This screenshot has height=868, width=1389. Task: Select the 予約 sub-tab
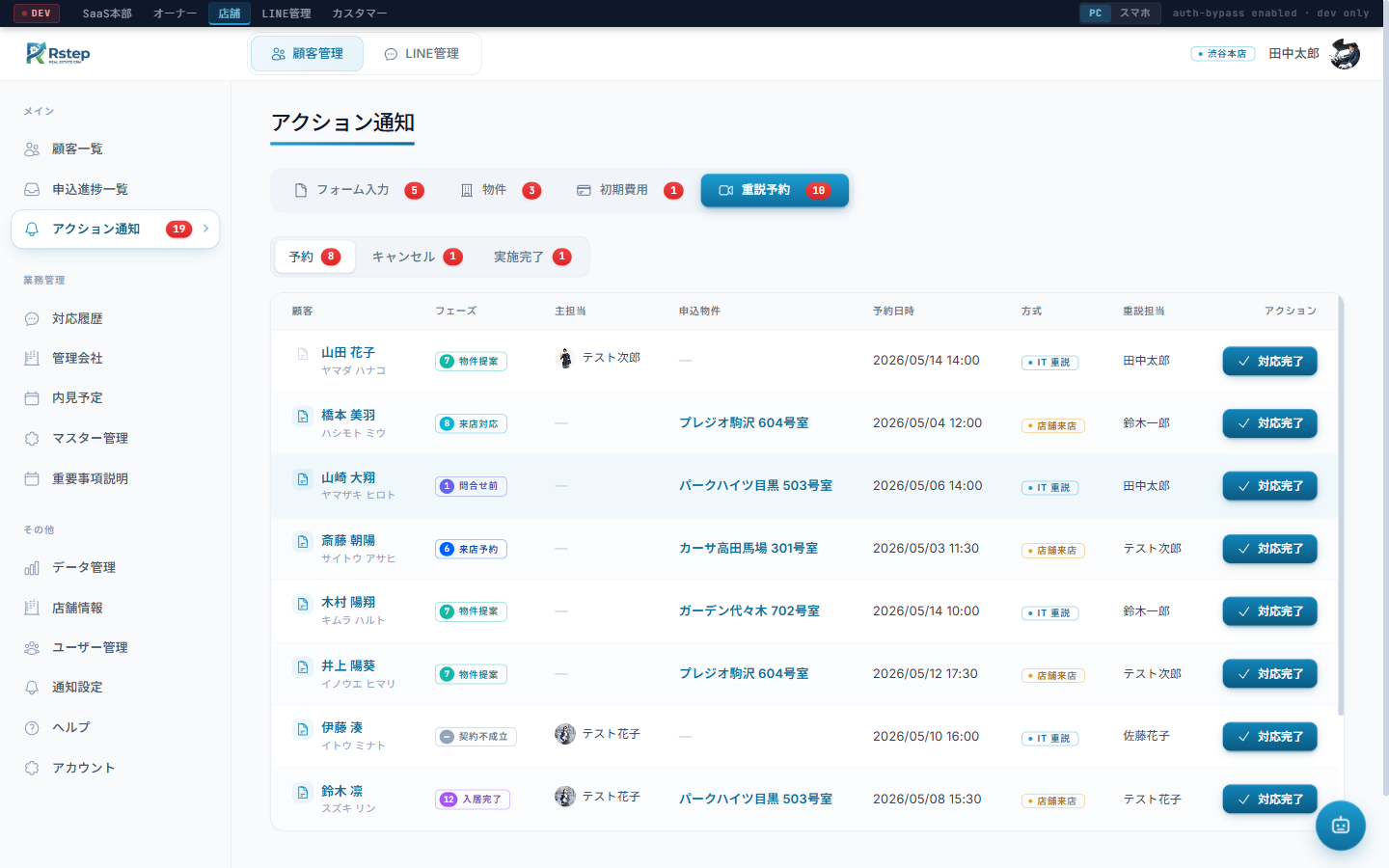314,257
